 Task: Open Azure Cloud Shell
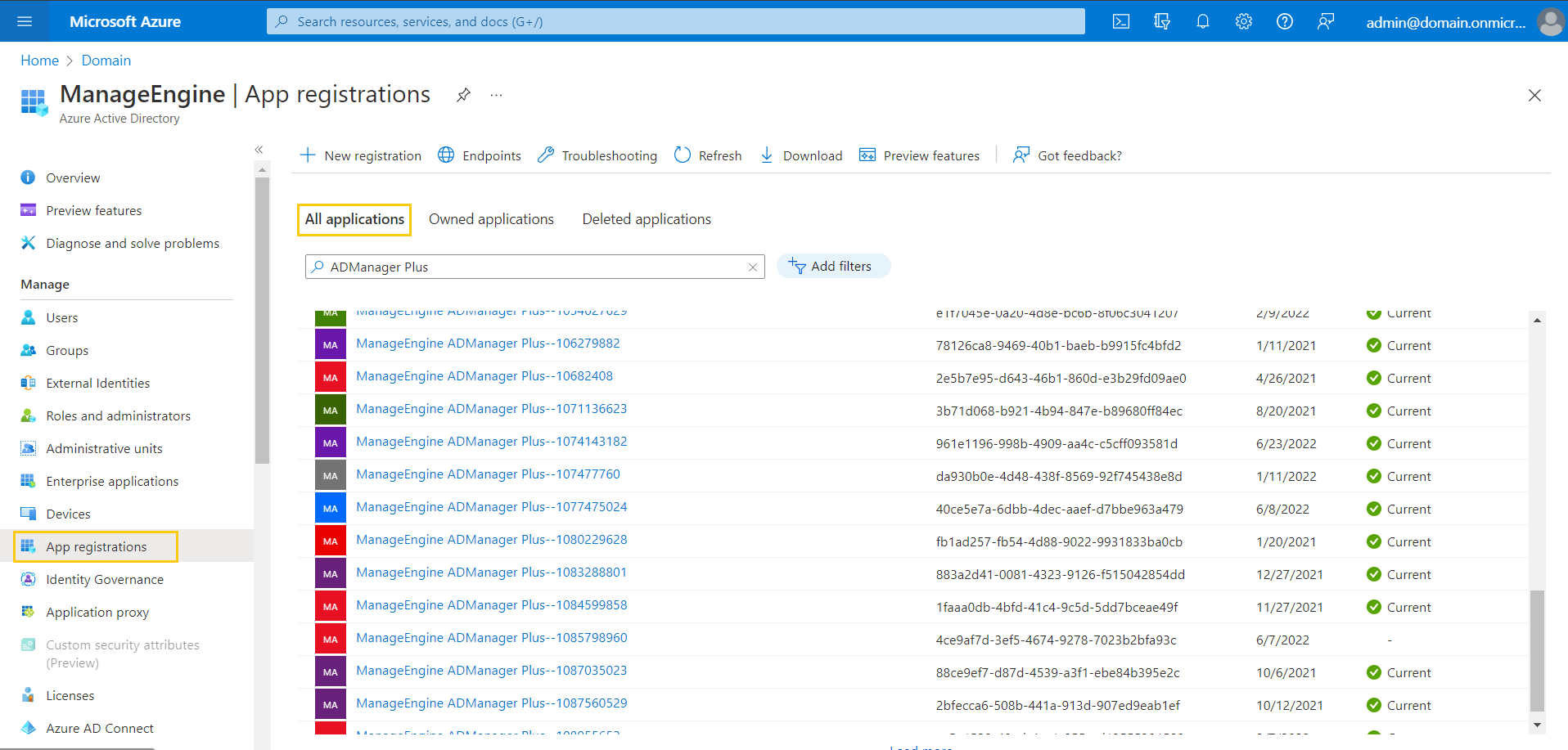tap(1120, 21)
